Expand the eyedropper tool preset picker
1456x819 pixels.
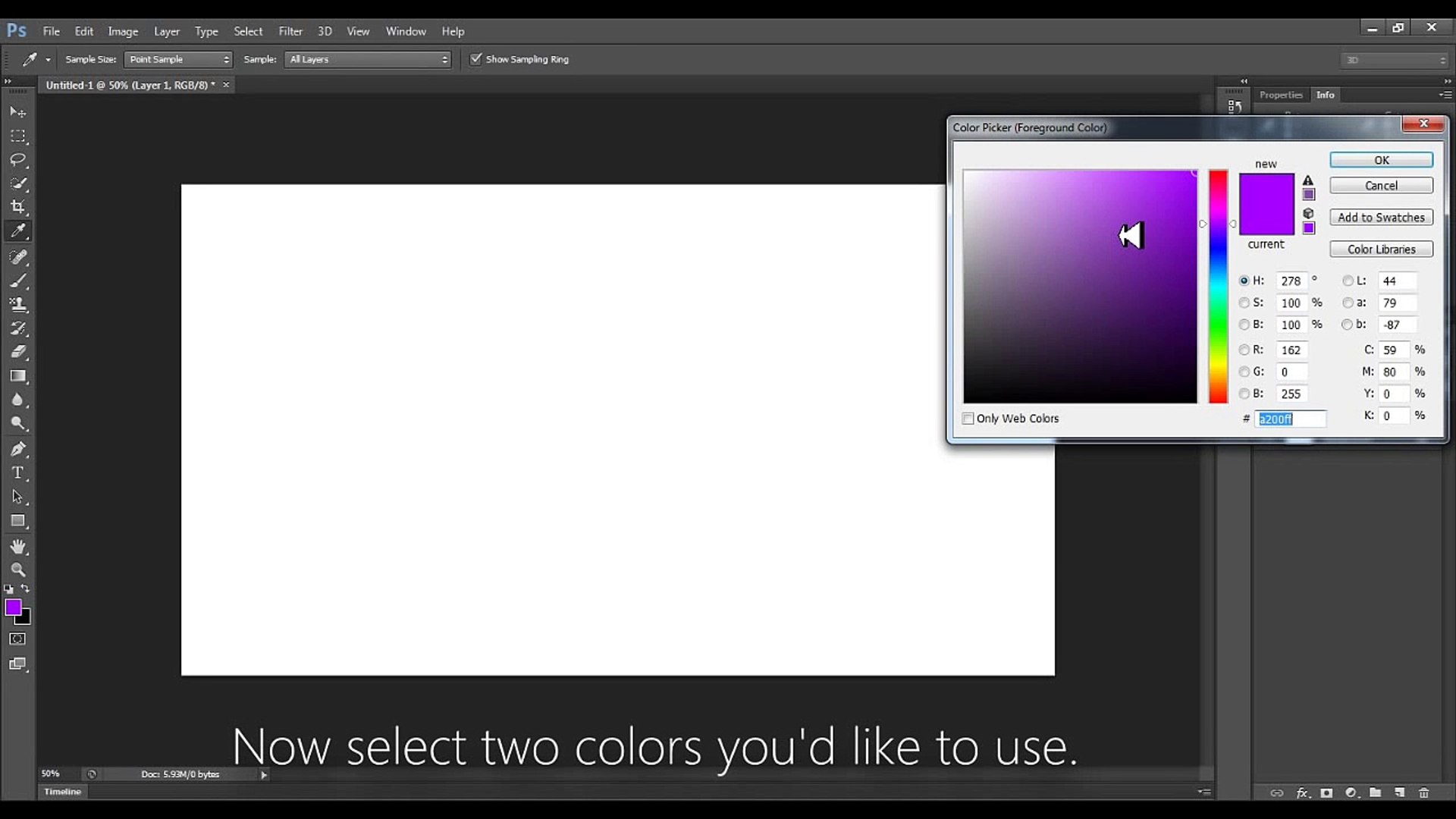[x=48, y=59]
